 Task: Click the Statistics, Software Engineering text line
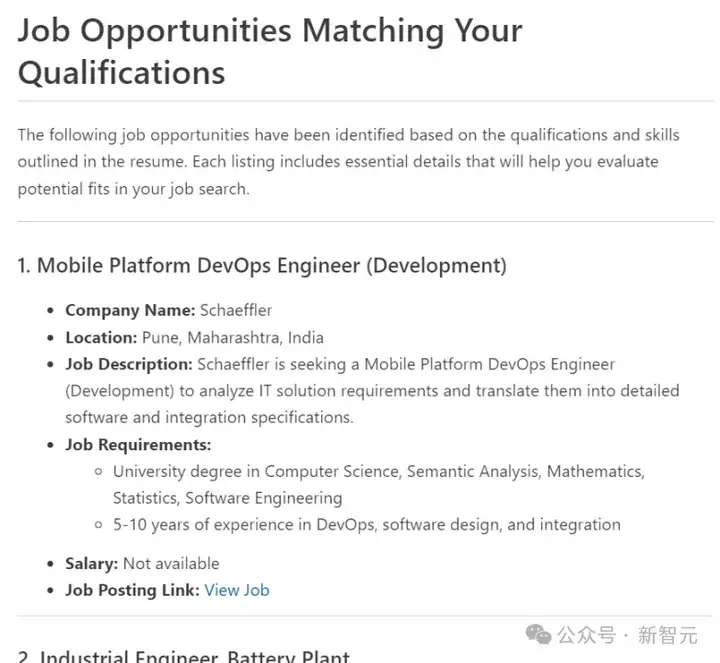click(227, 497)
